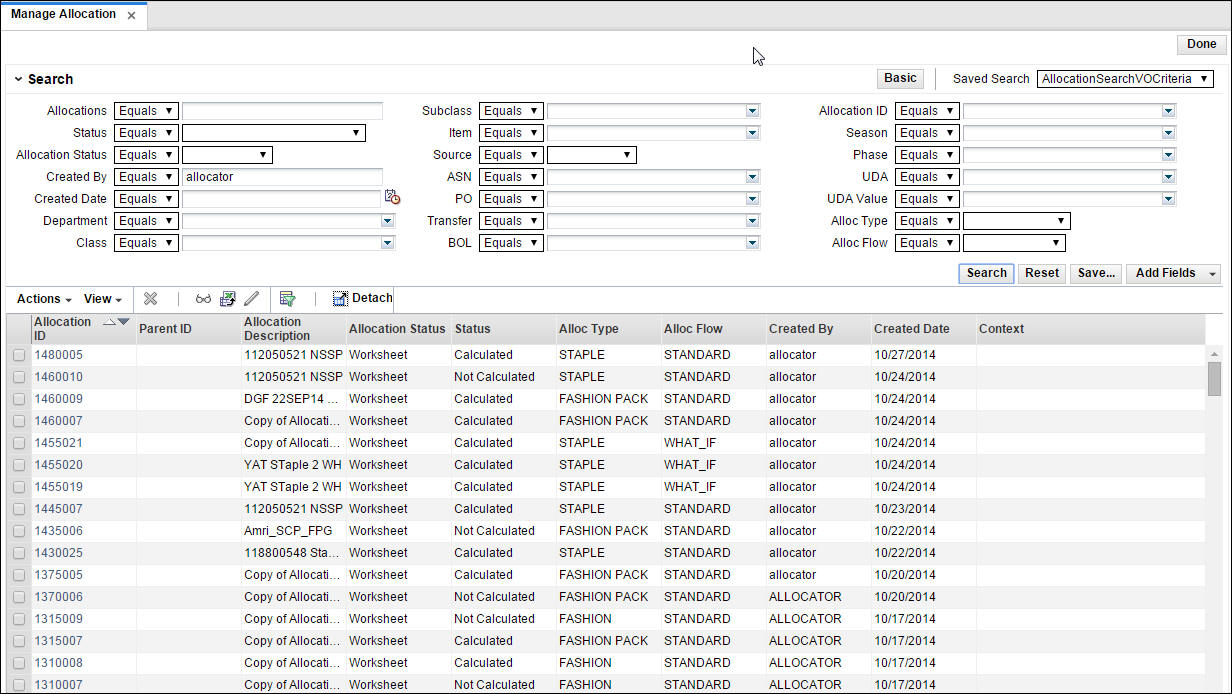Open the View menu
Image resolution: width=1232 pixels, height=694 pixels.
coord(102,298)
